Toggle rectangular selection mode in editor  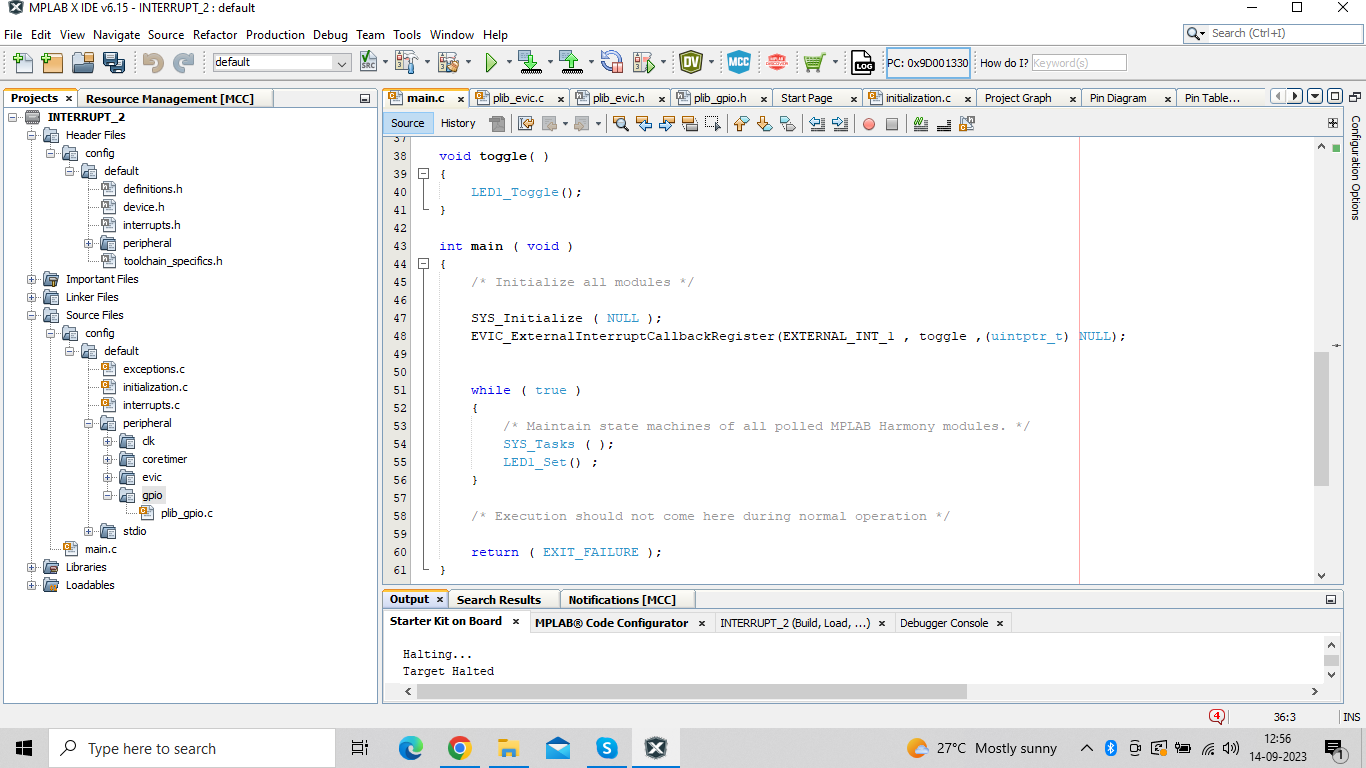pyautogui.click(x=712, y=124)
